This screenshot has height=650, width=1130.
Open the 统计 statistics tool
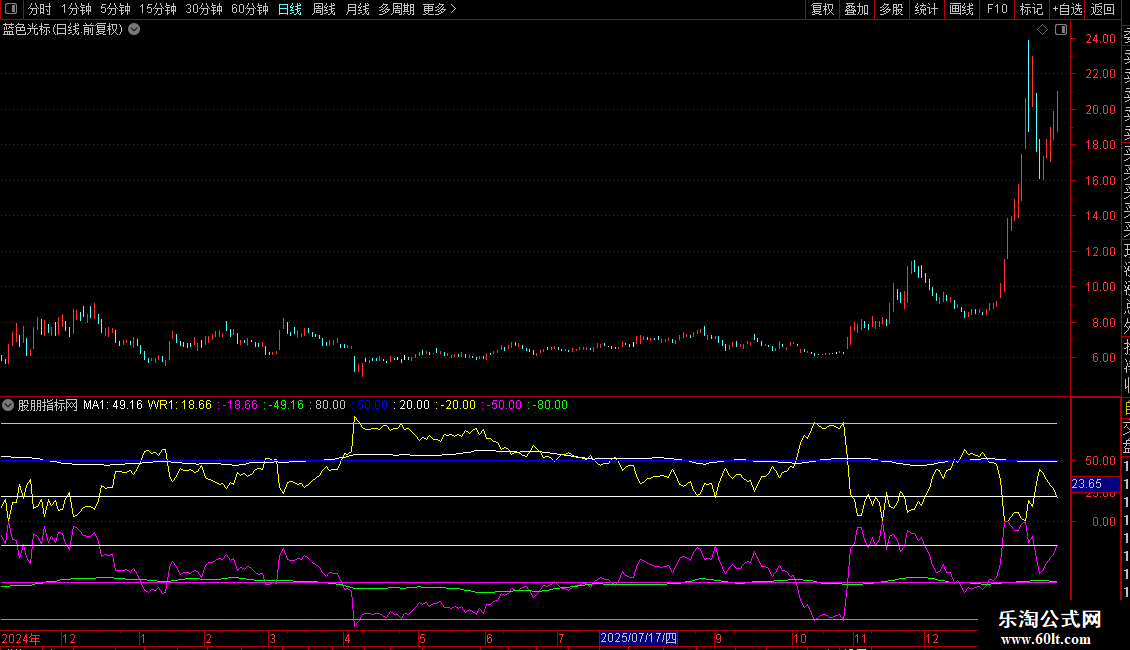point(926,9)
